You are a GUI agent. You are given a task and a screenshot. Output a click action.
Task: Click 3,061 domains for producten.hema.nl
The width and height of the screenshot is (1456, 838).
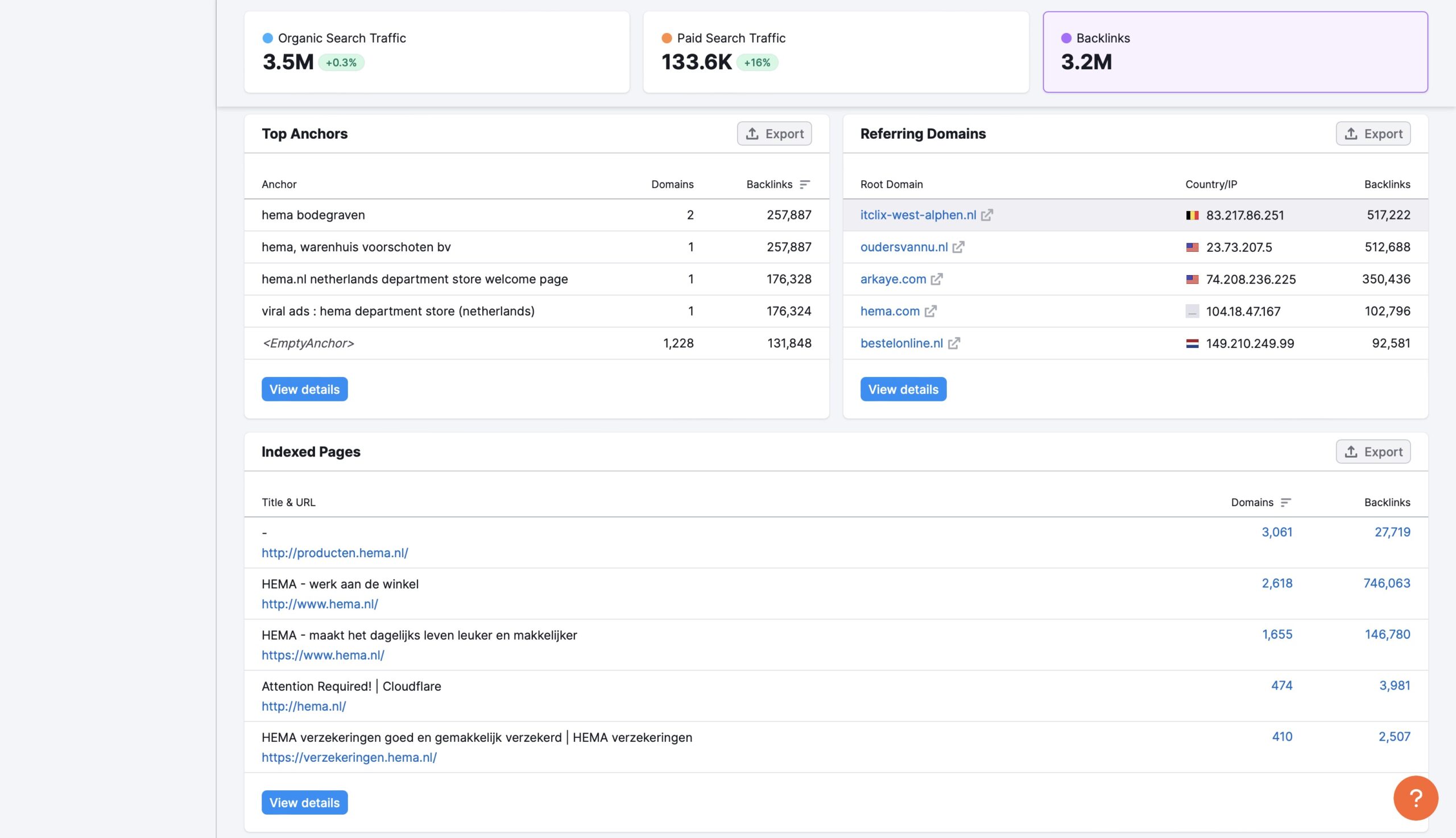coord(1277,532)
